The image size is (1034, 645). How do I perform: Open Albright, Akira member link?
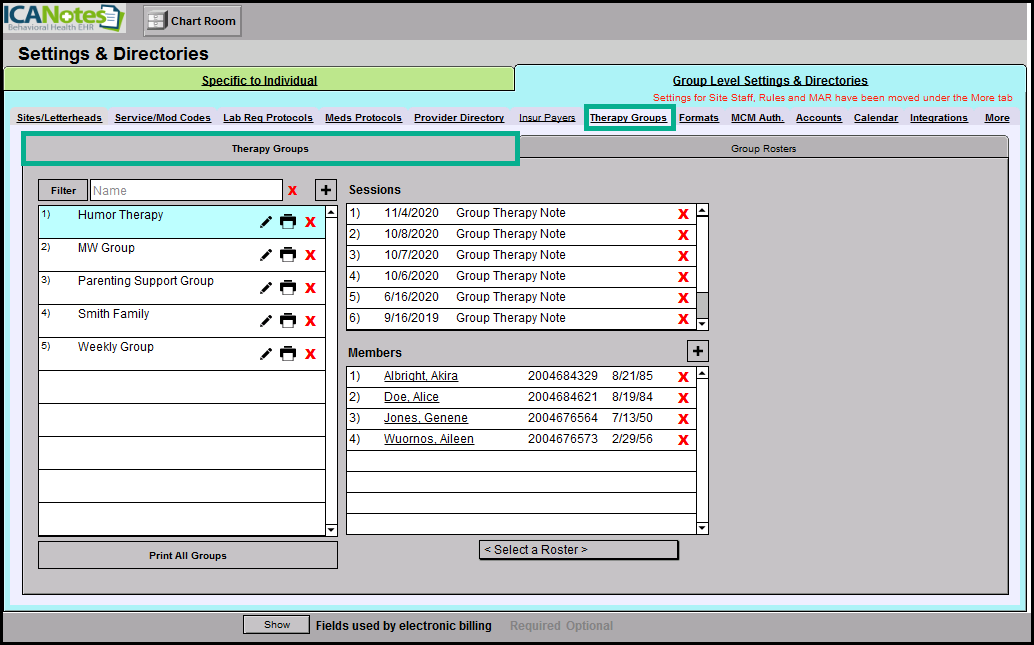click(420, 377)
